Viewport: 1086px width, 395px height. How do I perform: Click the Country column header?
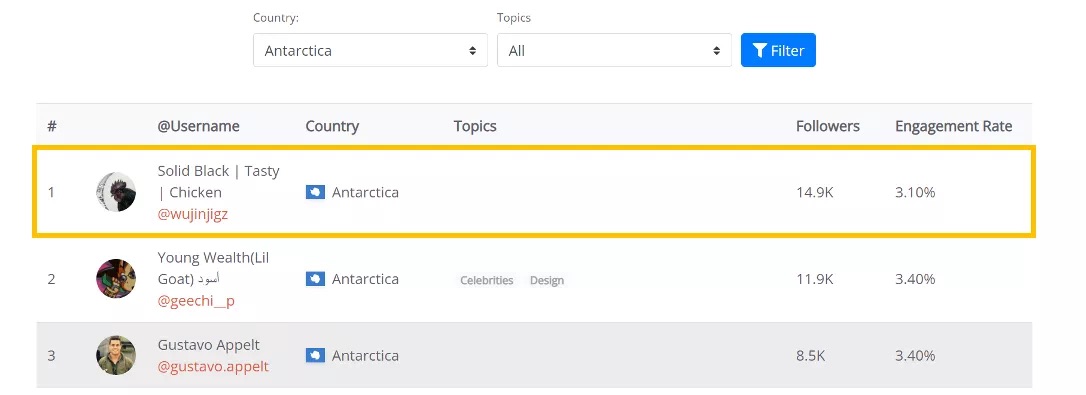pos(332,126)
